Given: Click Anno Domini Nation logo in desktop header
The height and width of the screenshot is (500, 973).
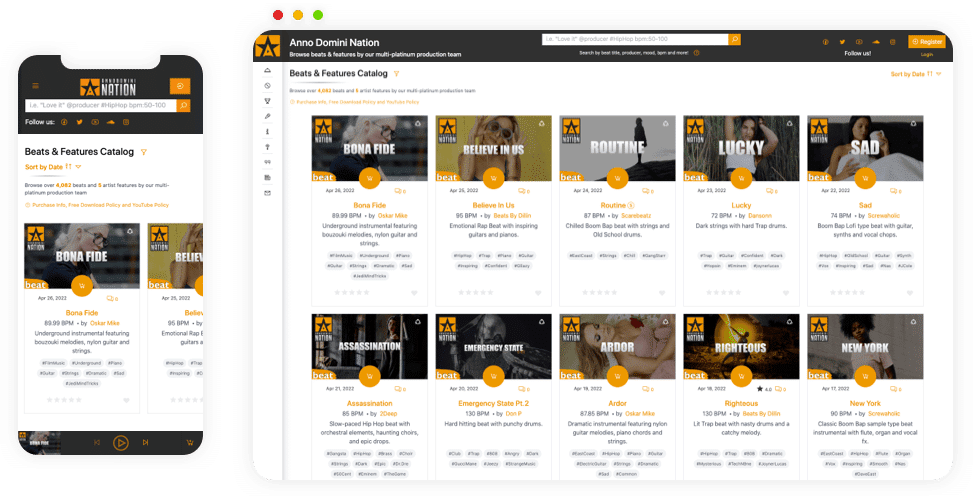Looking at the screenshot, I should point(267,47).
